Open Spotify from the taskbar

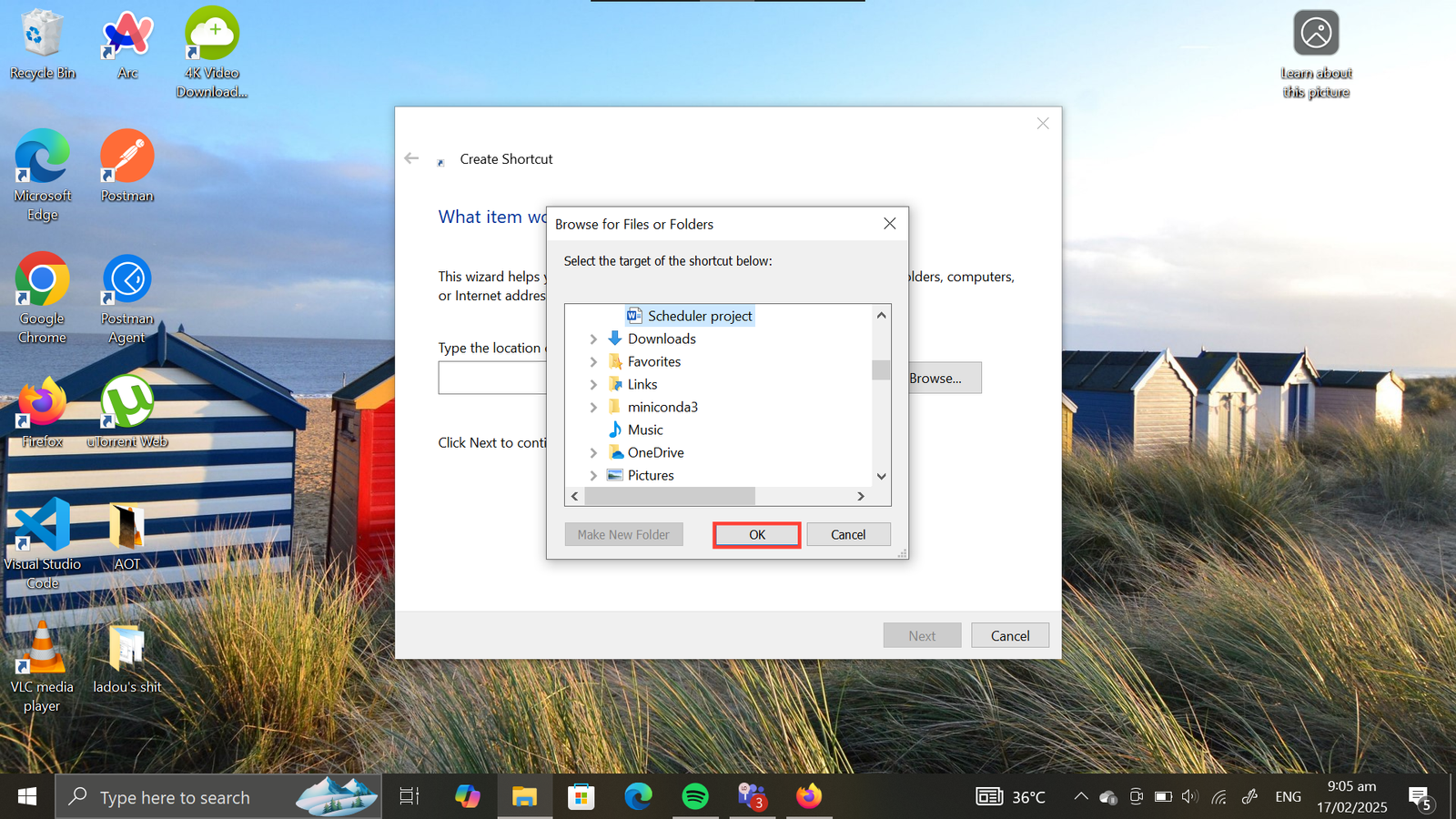pos(695,796)
